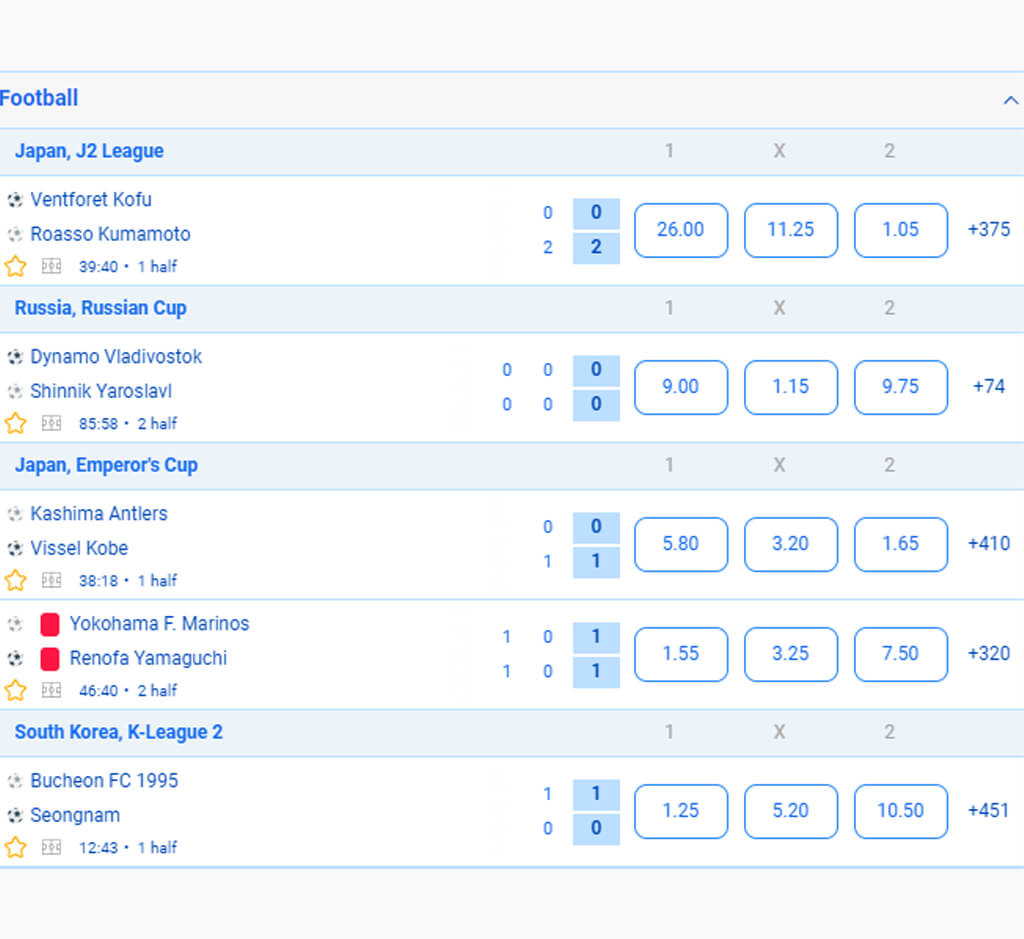Favorite the Bucheon FC 1995 match star
Screen dimensions: 1024x939
click(15, 848)
